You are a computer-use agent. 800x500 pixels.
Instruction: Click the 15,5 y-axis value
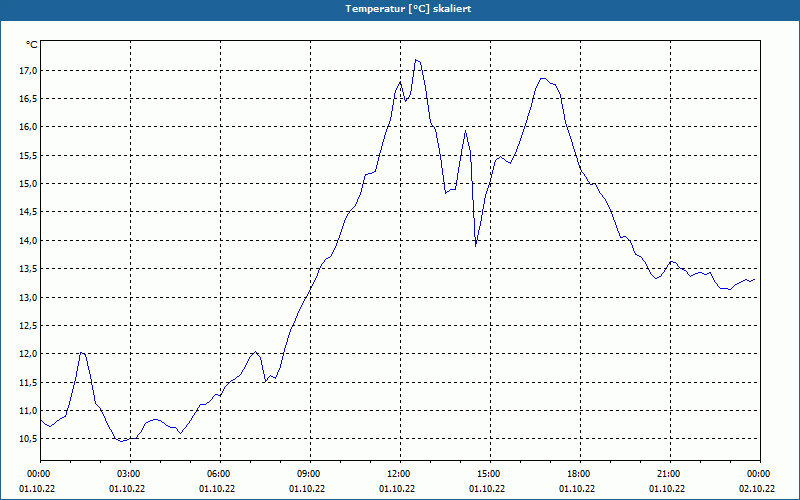tap(29, 156)
